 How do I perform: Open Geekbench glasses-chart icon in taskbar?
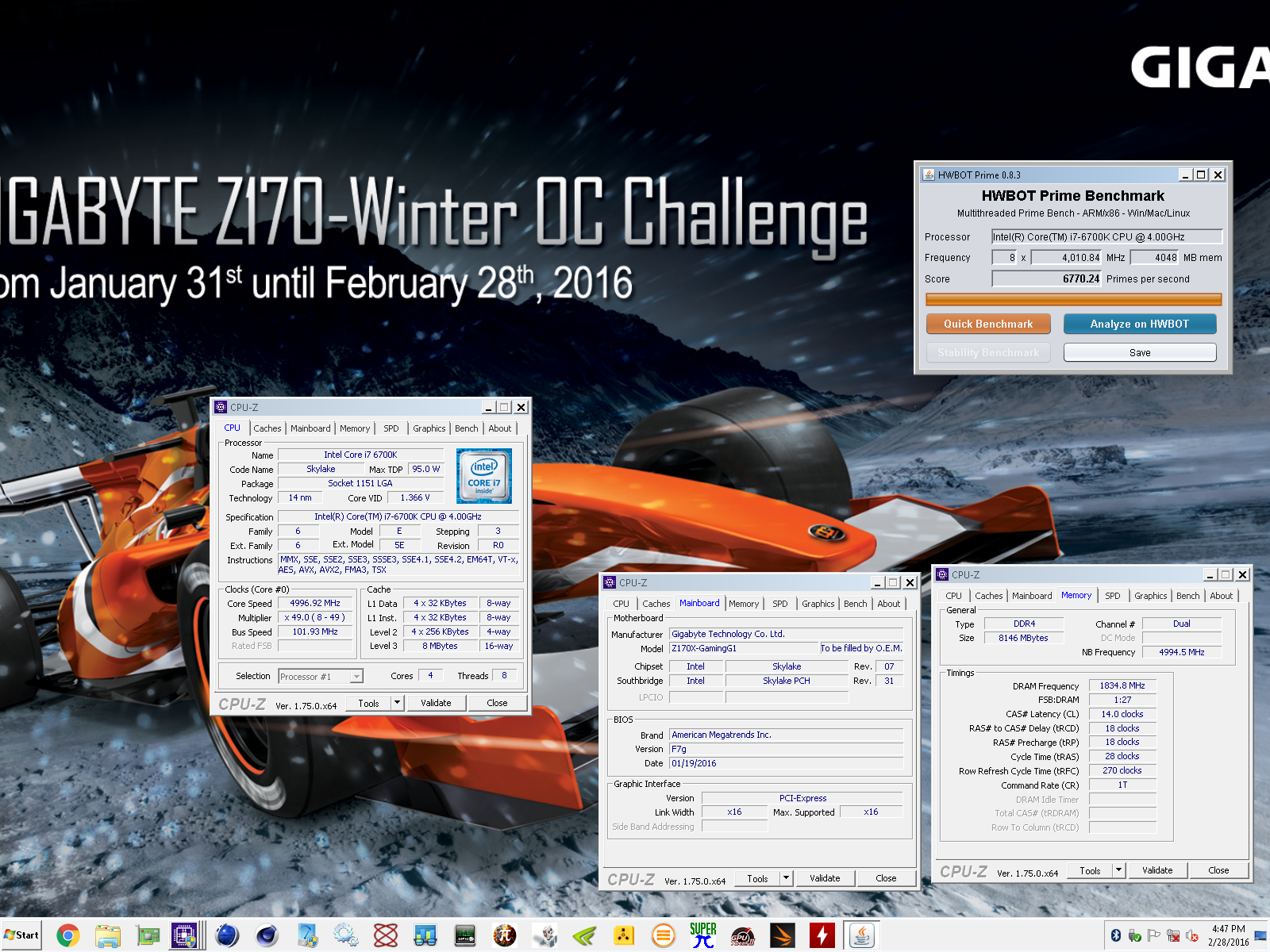coord(425,936)
